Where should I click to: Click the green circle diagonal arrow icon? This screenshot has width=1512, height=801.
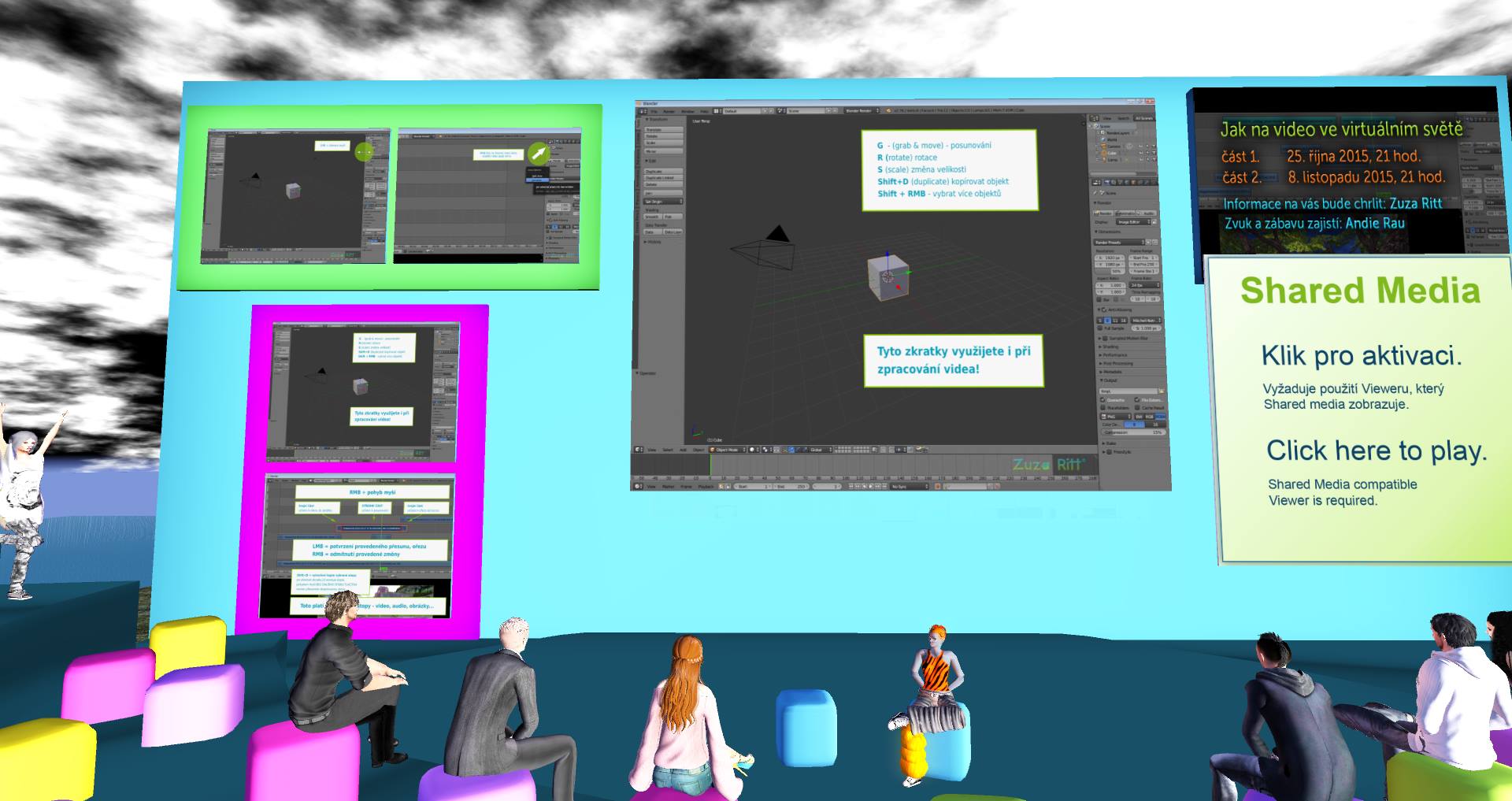coord(538,154)
